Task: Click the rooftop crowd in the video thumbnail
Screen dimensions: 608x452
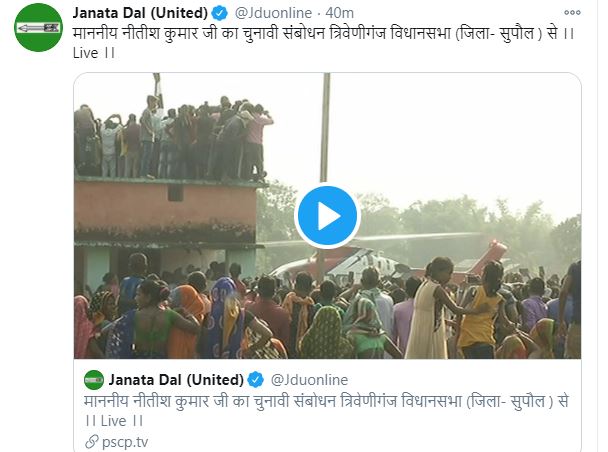Action: tap(173, 138)
